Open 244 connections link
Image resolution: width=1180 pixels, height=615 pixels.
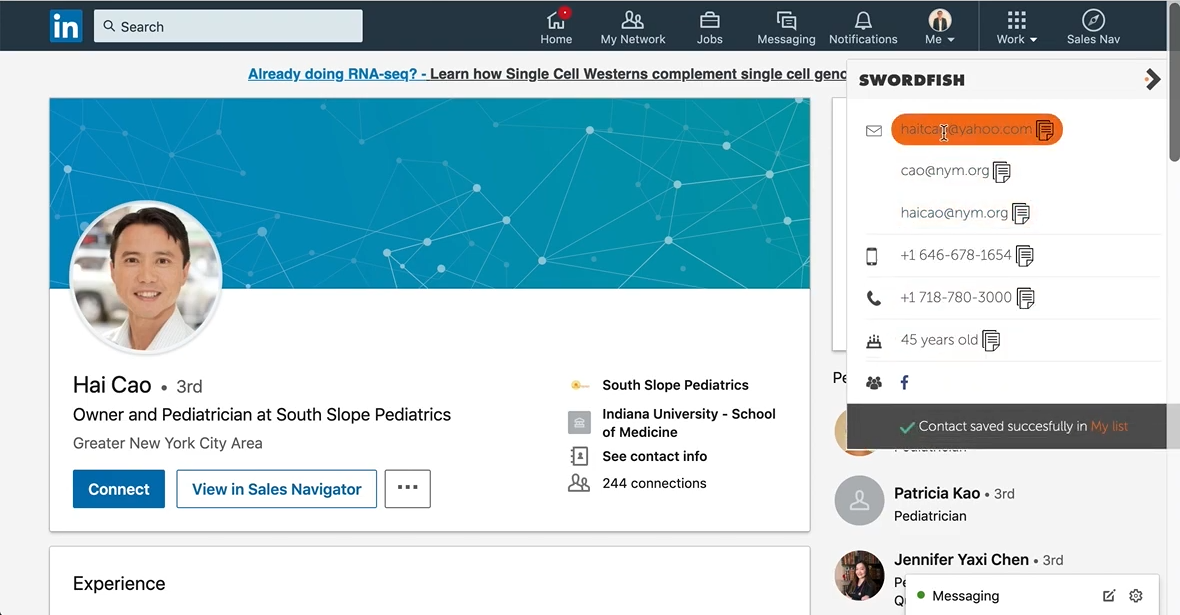[x=654, y=483]
